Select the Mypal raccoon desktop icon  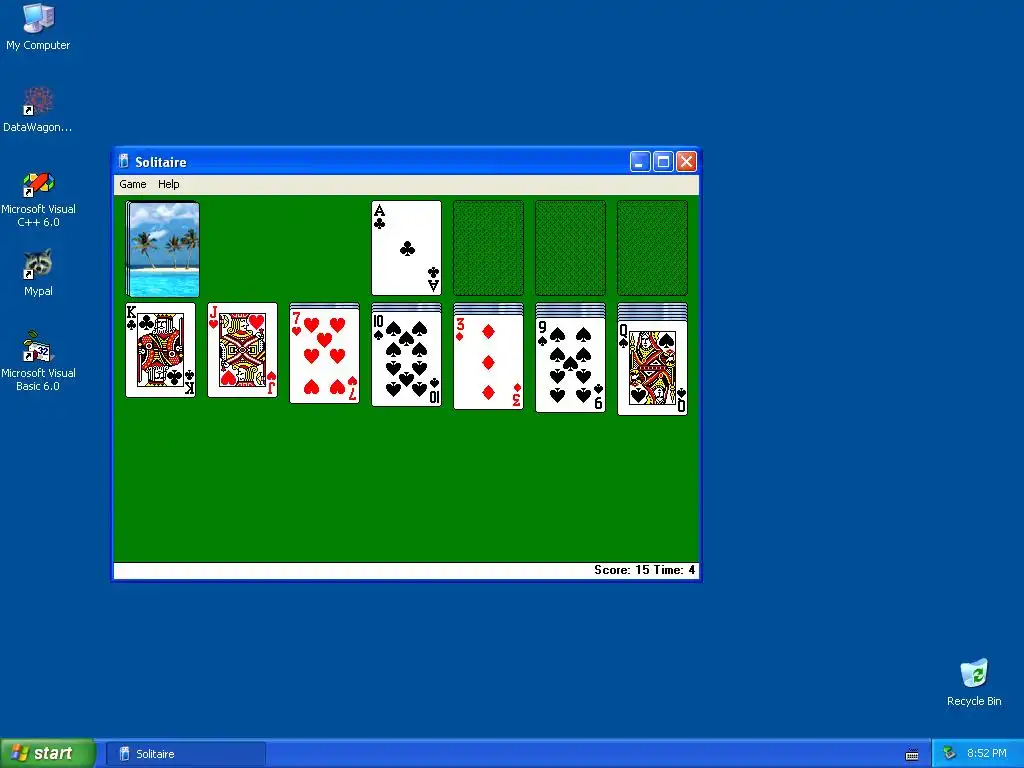click(38, 273)
